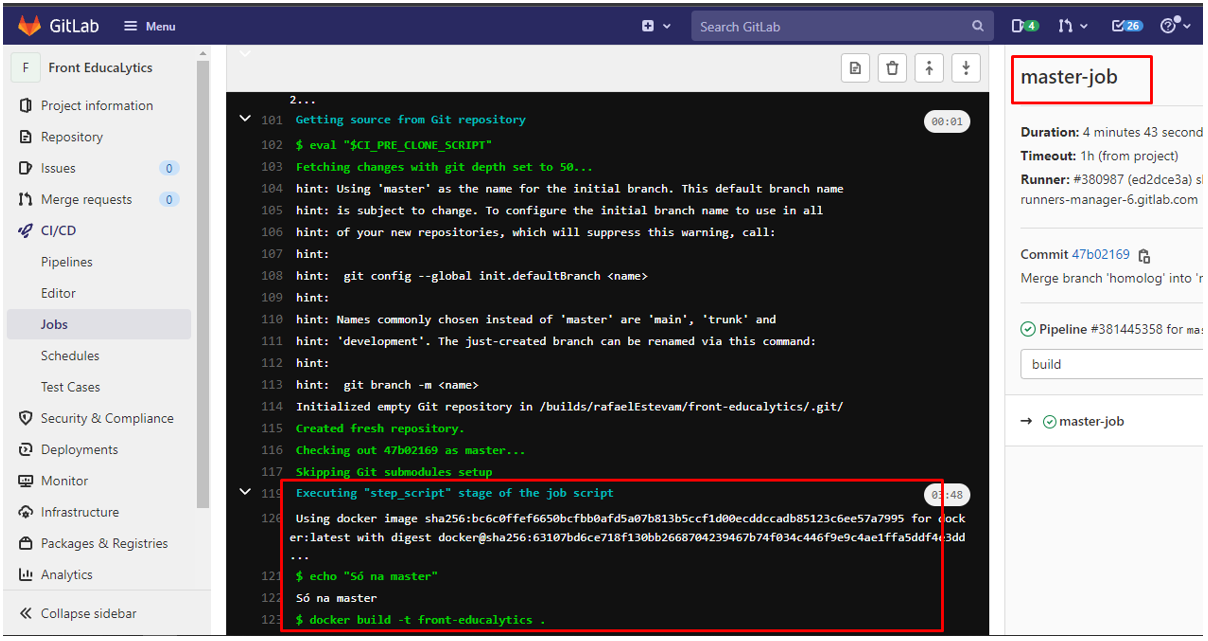Open the issues counter icon showing 4
The height and width of the screenshot is (641, 1208).
[1025, 26]
